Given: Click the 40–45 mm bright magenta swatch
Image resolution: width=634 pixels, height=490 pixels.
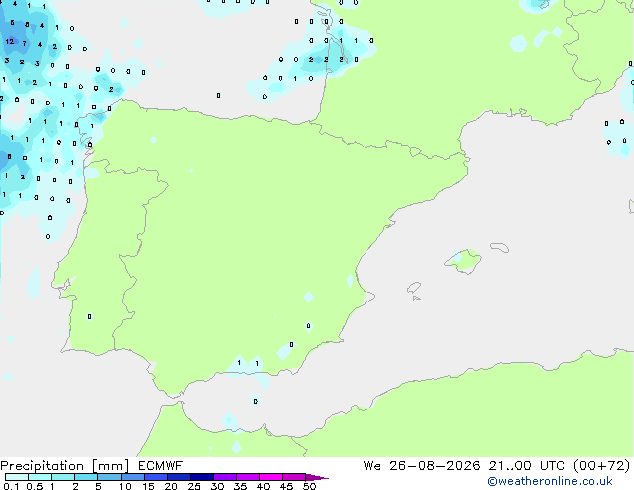Looking at the screenshot, I should point(271,477).
